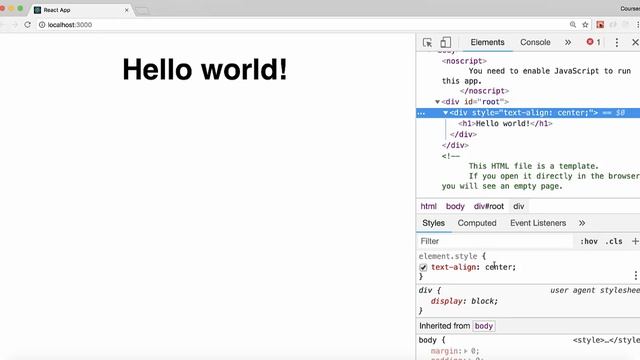Click the display: block value

[x=484, y=301]
